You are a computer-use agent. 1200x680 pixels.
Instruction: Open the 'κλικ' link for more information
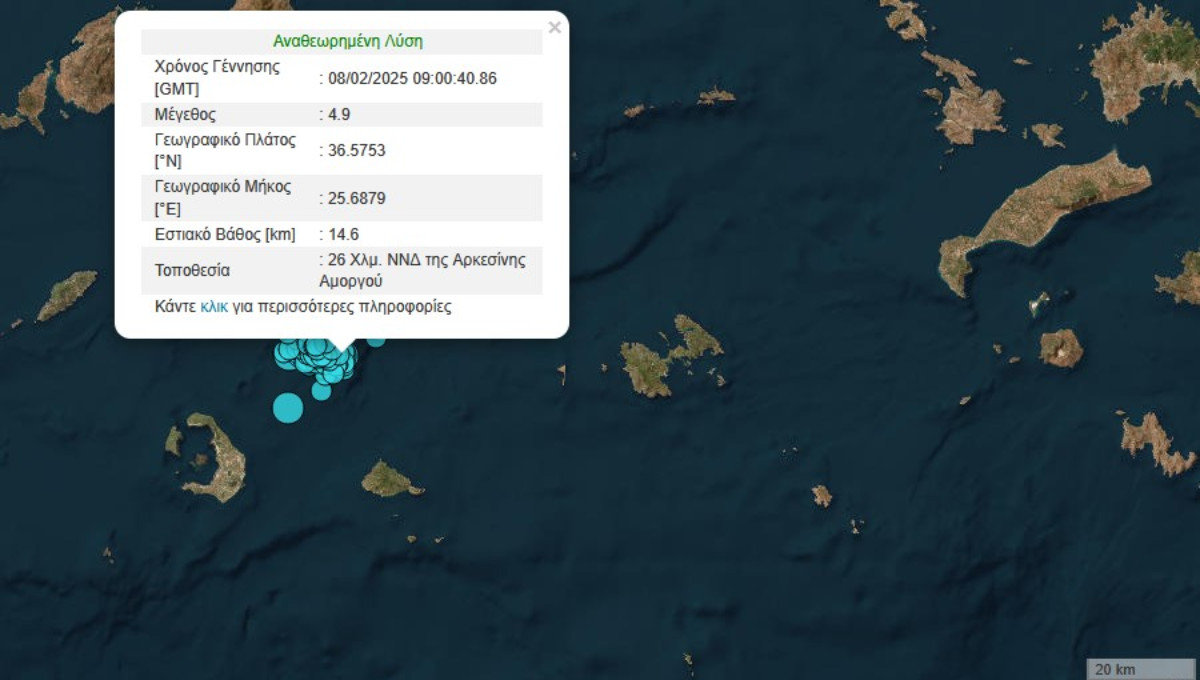click(x=214, y=307)
